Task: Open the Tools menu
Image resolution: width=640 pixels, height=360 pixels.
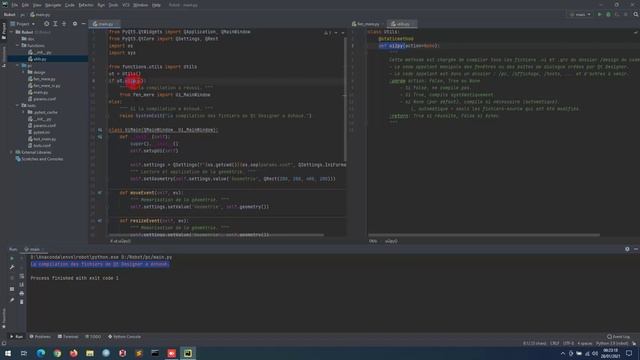Action: [x=113, y=5]
